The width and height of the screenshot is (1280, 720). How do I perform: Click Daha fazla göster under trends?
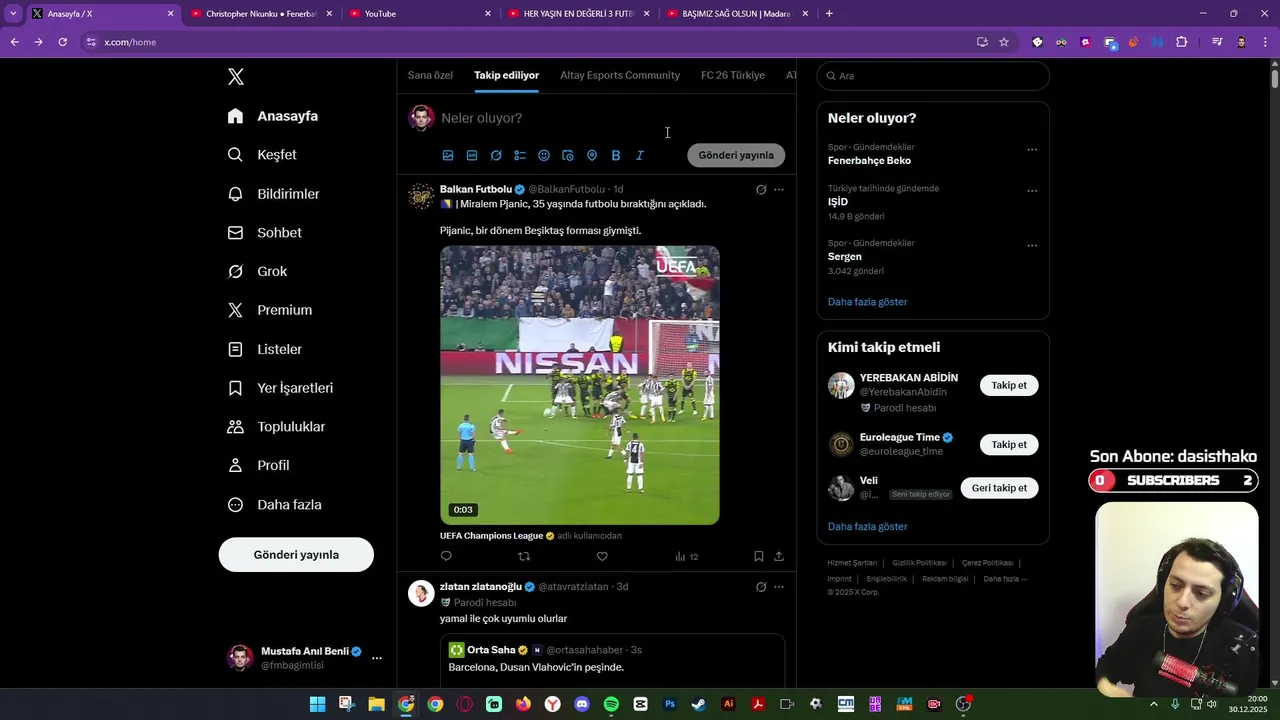[x=868, y=302]
